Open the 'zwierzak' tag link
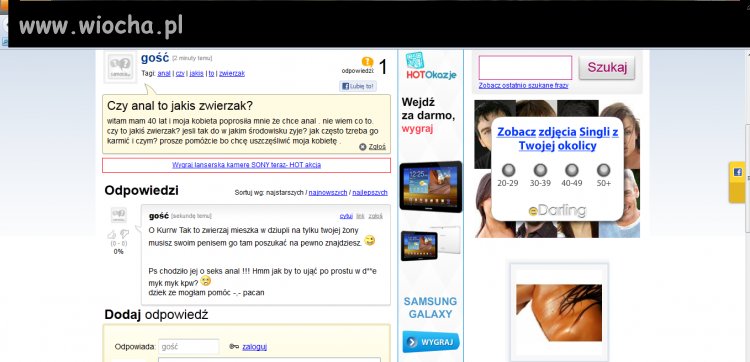Viewport: 750px width, 362px height. [232, 74]
